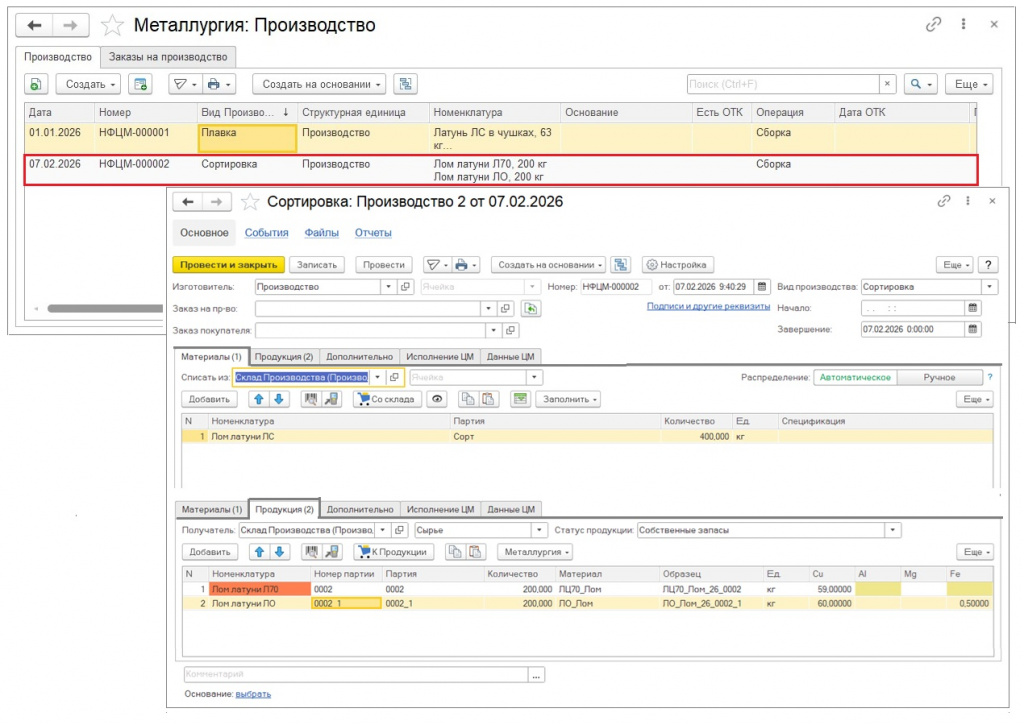Click structure icon left of Настройка button
Viewport: 1024px width, 725px height.
coord(620,265)
